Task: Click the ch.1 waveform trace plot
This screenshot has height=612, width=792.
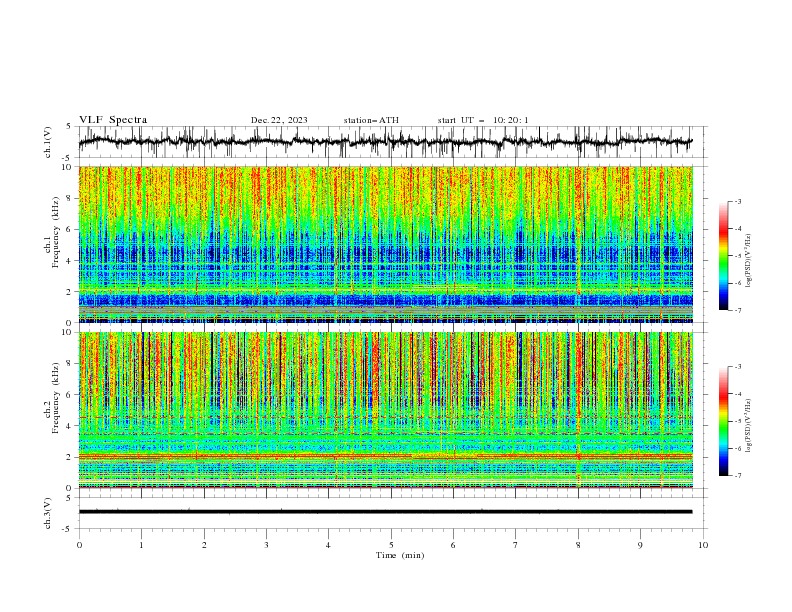Action: tap(385, 142)
